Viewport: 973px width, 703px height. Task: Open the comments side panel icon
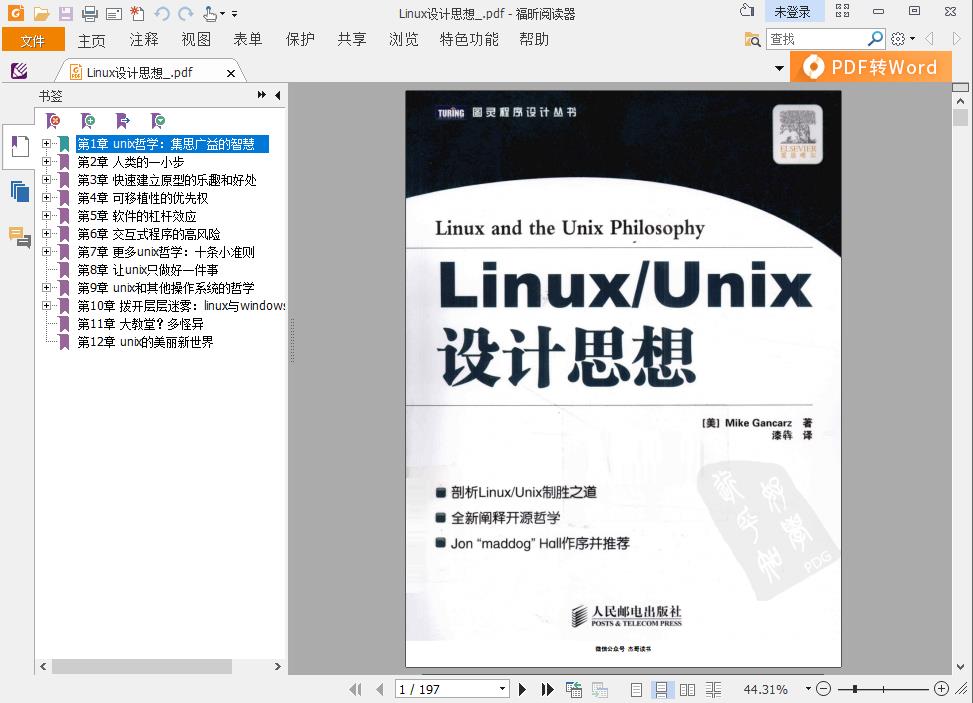pos(20,236)
